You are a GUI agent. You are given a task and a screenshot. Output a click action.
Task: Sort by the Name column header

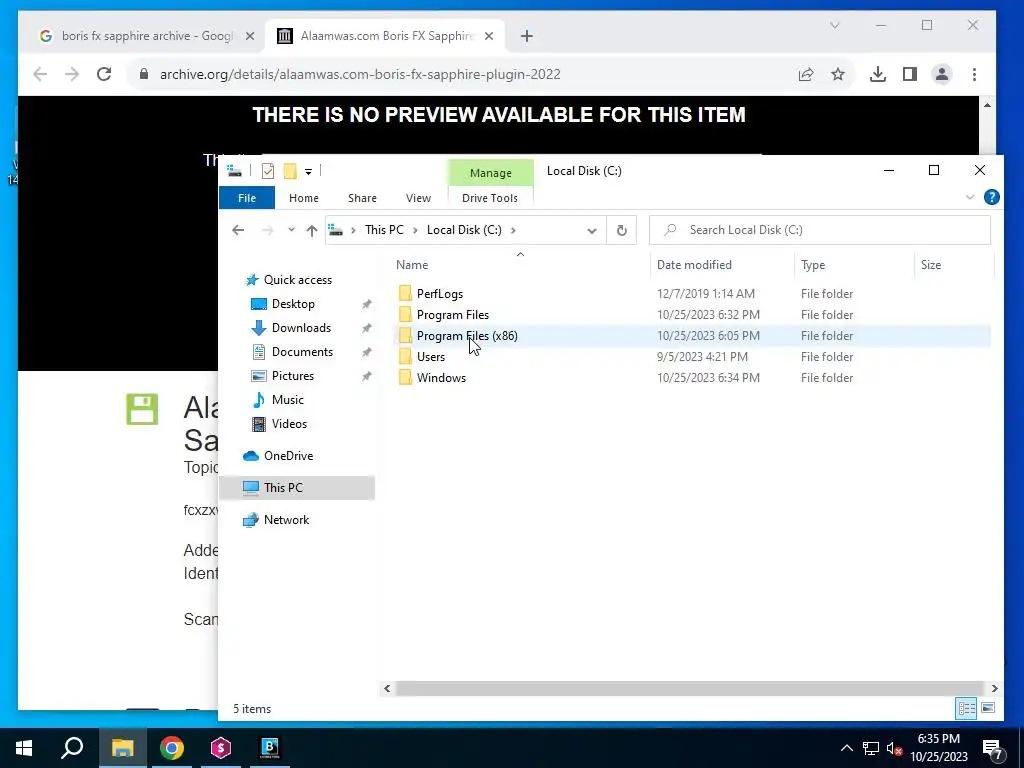[412, 264]
